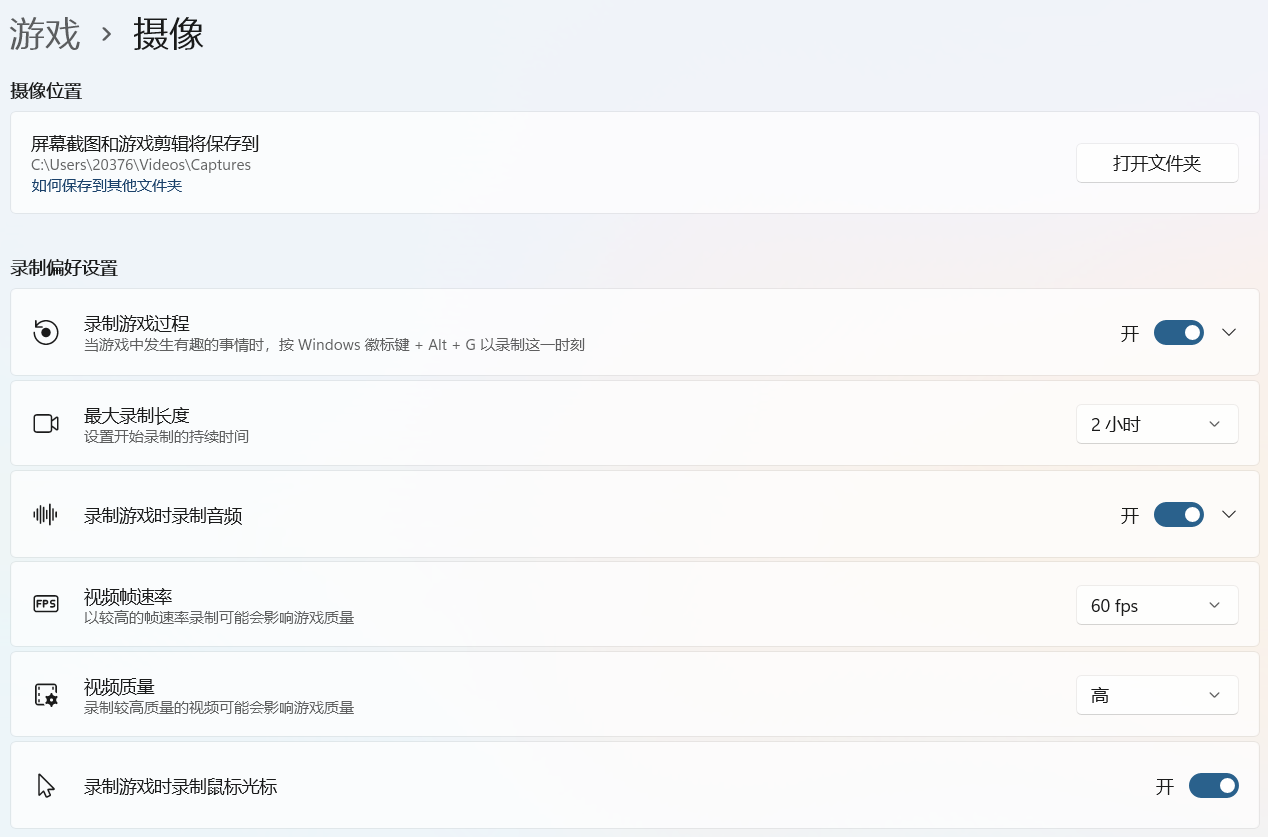Screen dimensions: 1268x837
Task: Click the 设置开始录制的持续时间 description
Action: coord(167,437)
